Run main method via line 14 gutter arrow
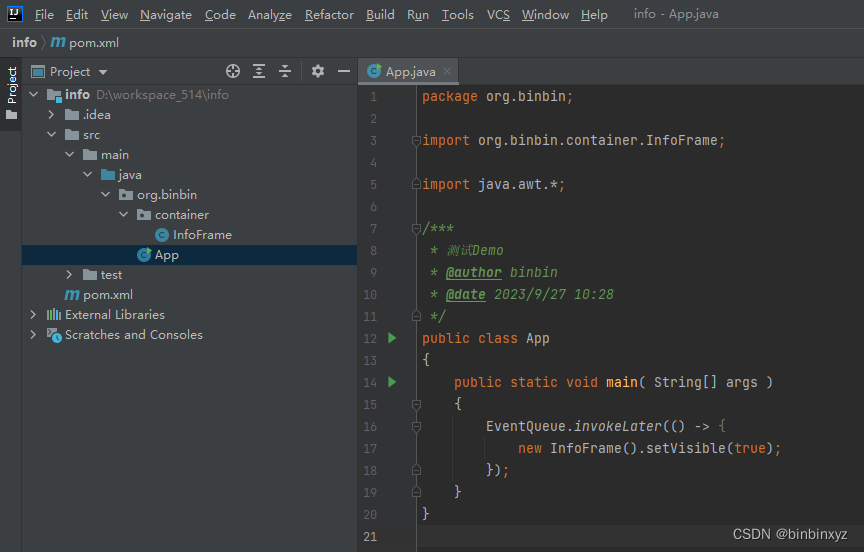Viewport: 864px width, 552px height. click(x=392, y=382)
